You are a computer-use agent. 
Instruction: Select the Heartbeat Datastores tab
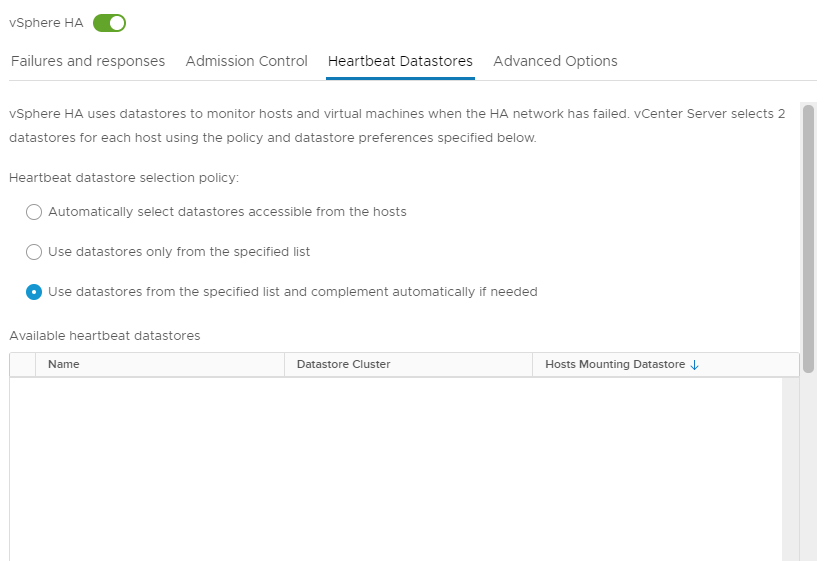(400, 61)
